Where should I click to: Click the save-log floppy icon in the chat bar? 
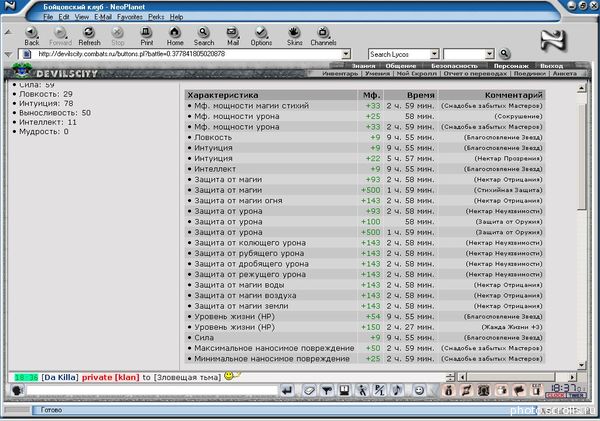(344, 390)
